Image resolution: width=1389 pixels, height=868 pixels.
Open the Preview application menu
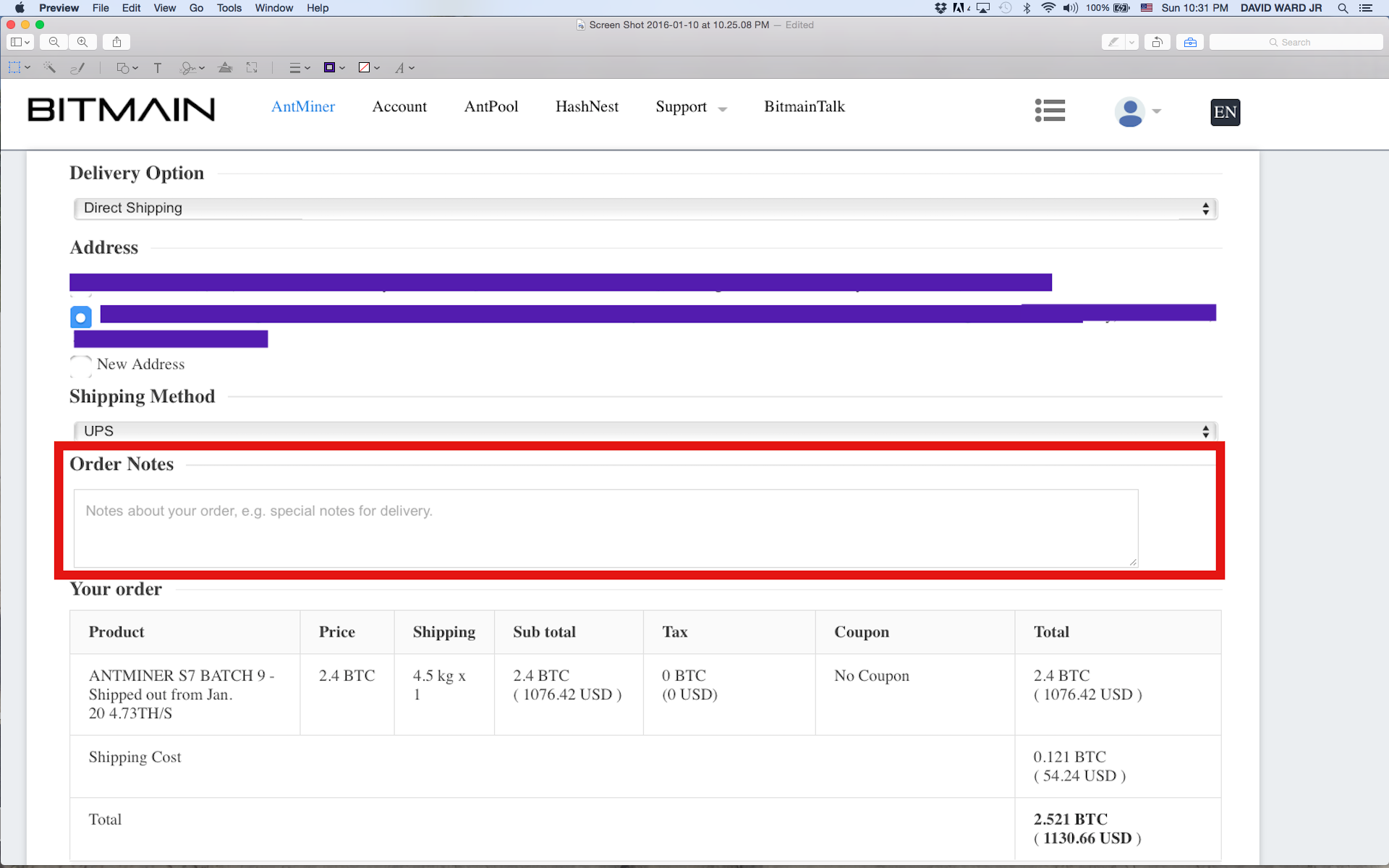(59, 8)
